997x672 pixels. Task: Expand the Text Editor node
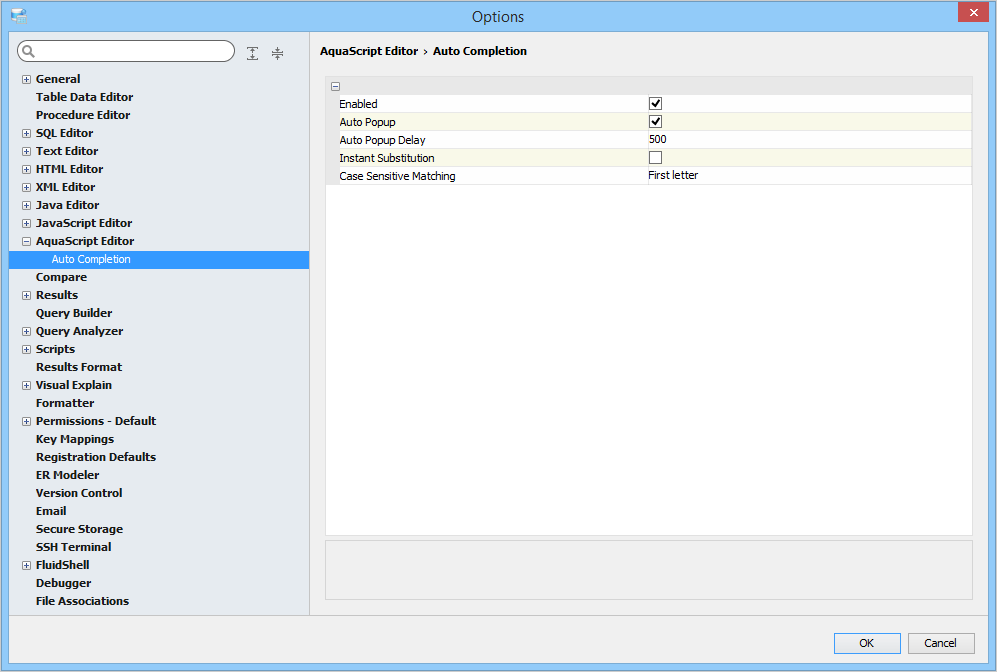click(x=26, y=151)
